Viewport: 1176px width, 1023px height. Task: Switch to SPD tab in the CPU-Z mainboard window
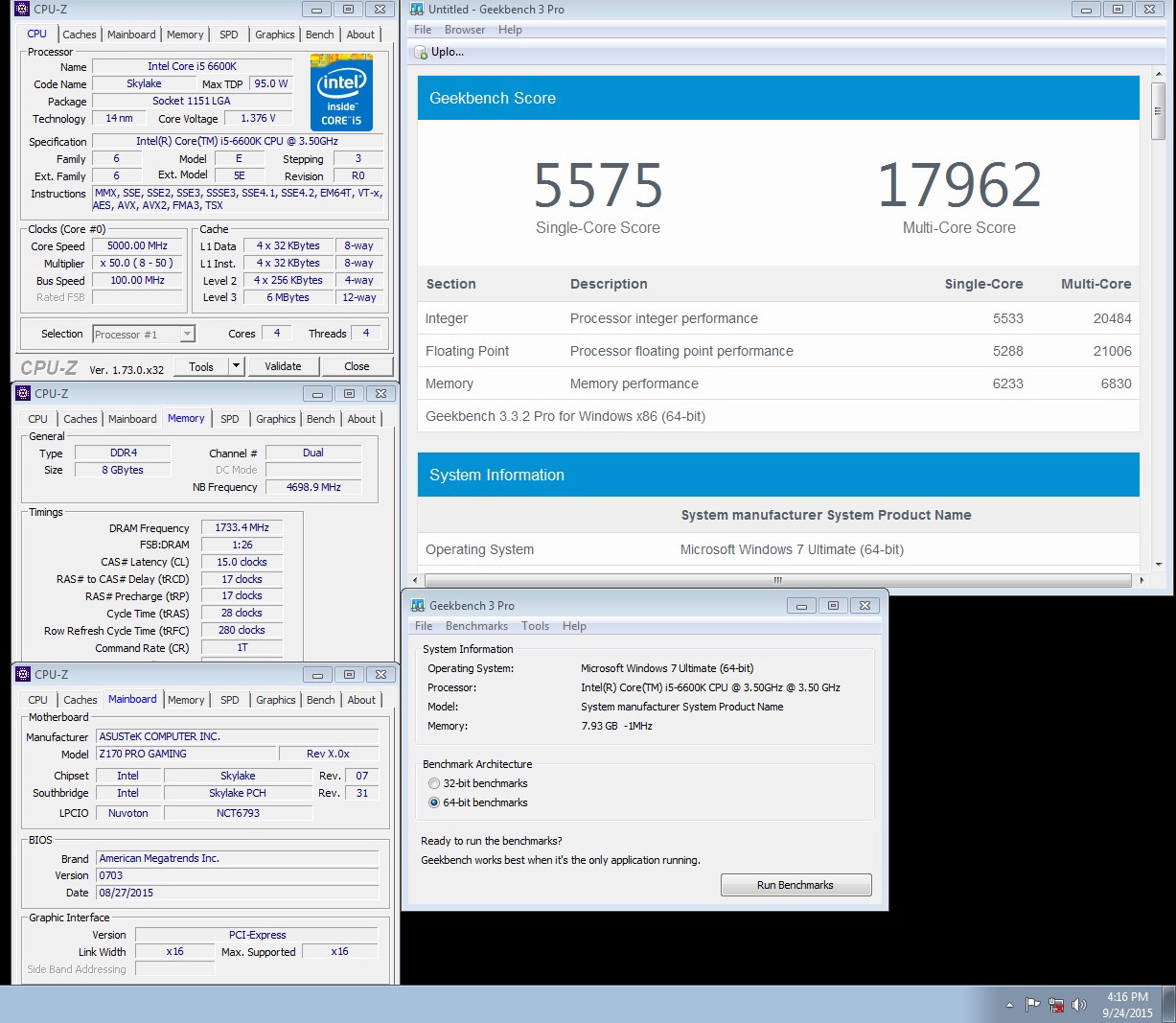(230, 700)
